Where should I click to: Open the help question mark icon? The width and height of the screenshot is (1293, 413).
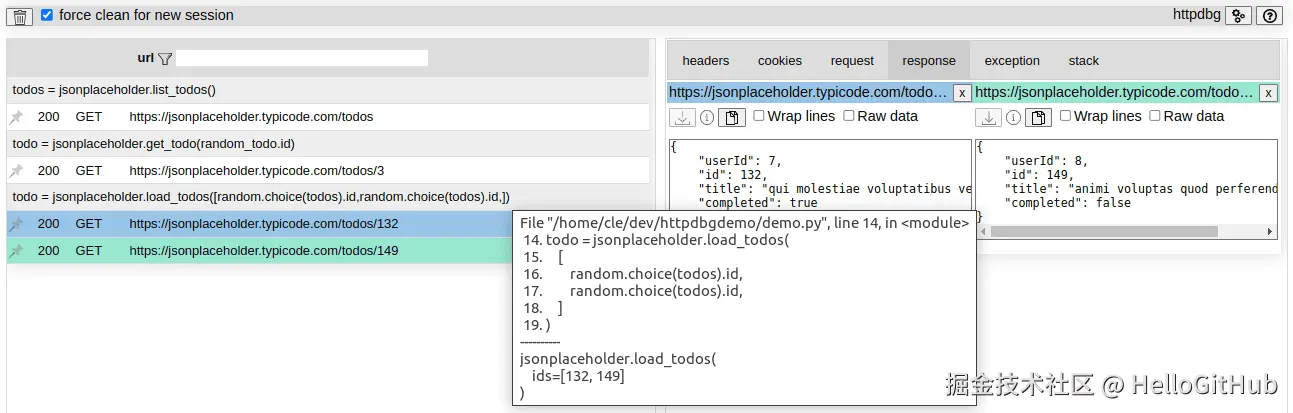pyautogui.click(x=1269, y=16)
